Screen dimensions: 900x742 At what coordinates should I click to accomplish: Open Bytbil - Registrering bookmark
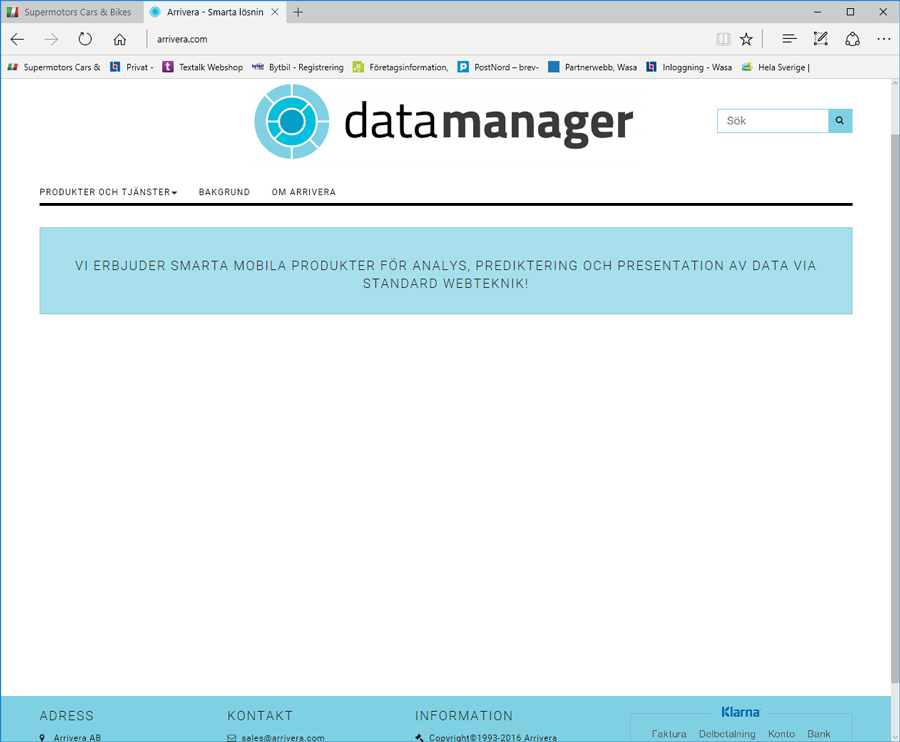point(297,67)
